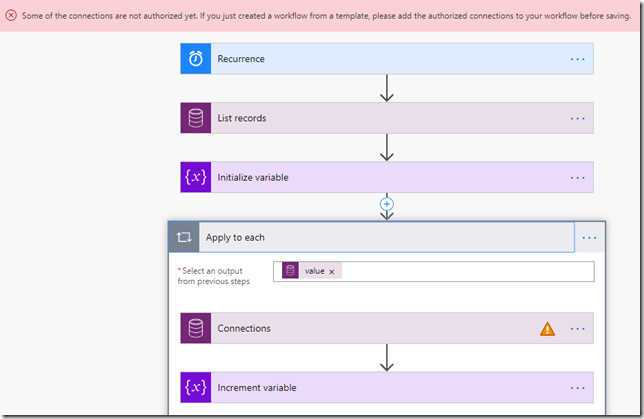The width and height of the screenshot is (644, 419).
Task: Open List records more options menu
Action: [577, 118]
